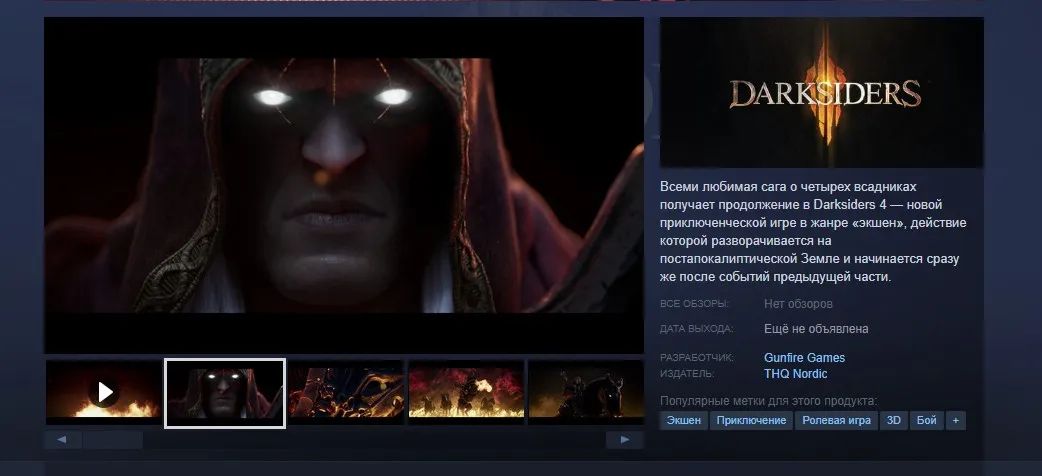1042x476 pixels.
Task: Click the ДАТА ВЫХОДА label
Action: (696, 329)
